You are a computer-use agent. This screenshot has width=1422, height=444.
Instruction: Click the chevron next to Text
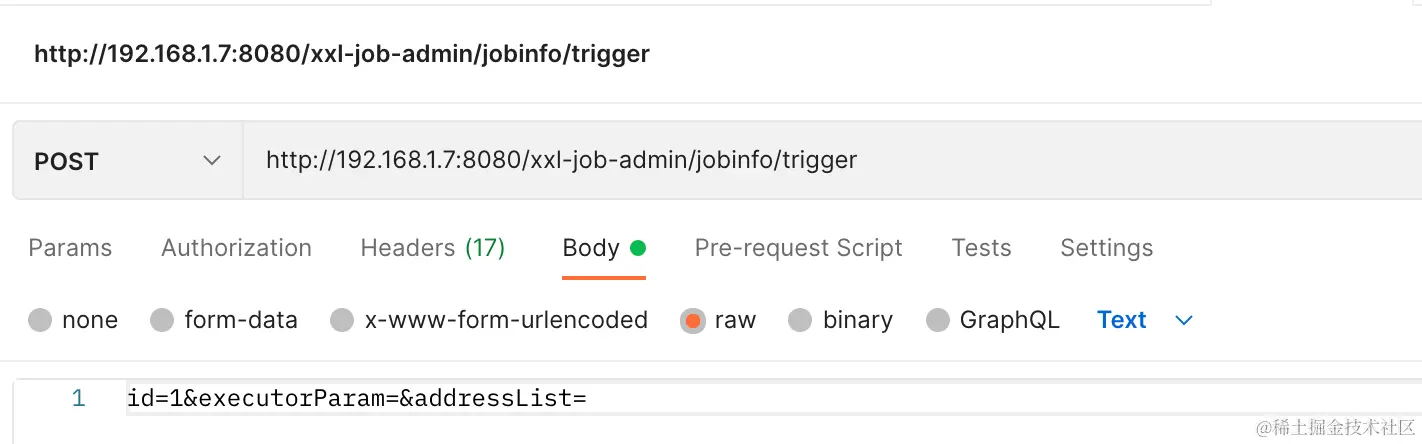pos(1184,321)
